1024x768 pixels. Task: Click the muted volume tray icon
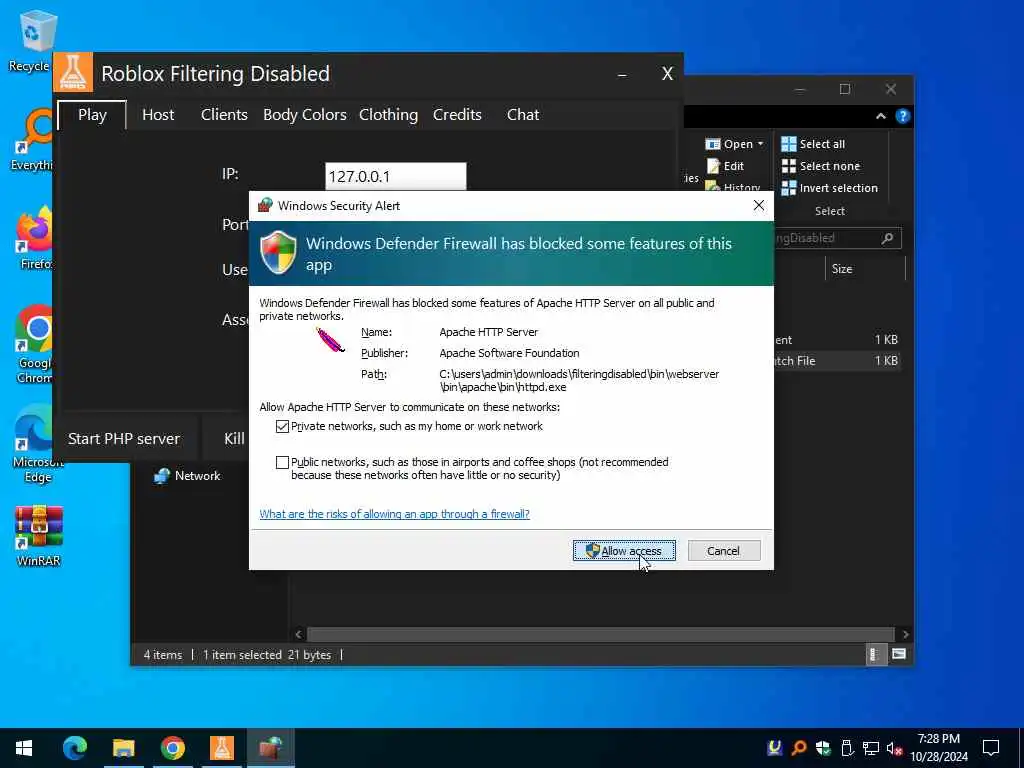(894, 748)
